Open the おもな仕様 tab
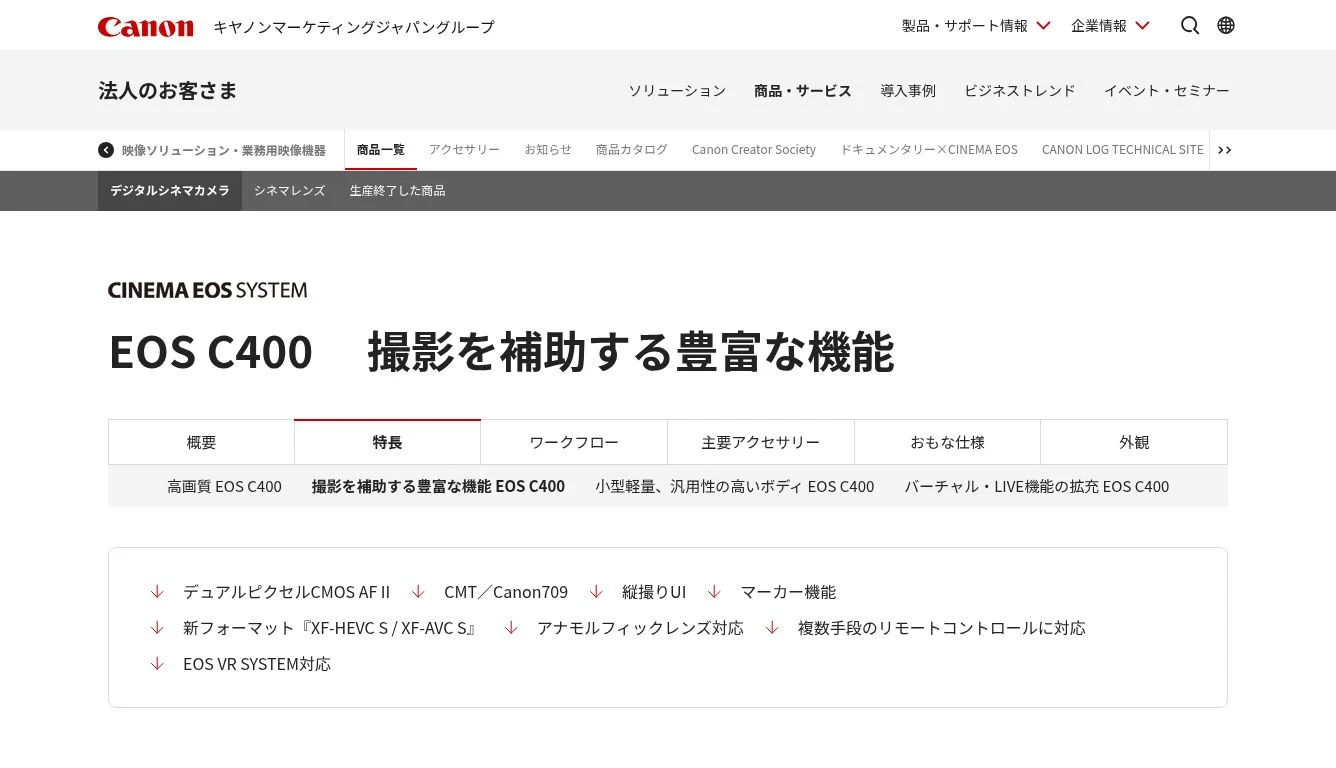 tap(947, 442)
